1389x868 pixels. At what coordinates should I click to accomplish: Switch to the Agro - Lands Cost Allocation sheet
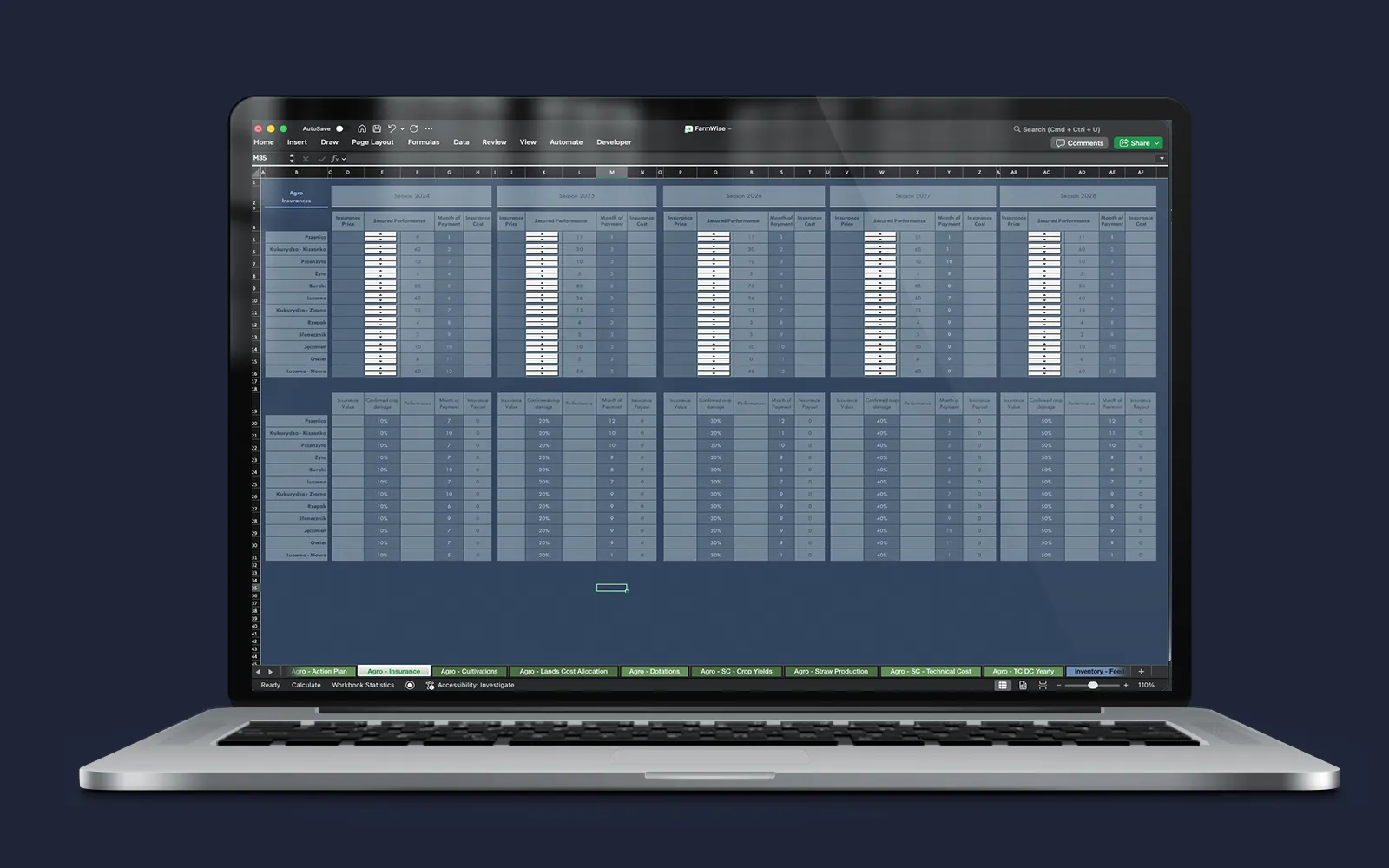tap(564, 671)
